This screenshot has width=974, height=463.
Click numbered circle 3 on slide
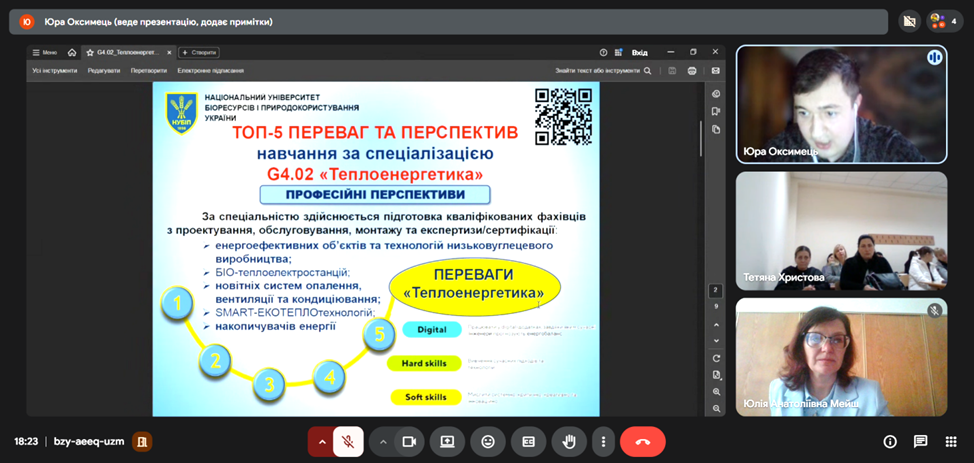pos(269,385)
